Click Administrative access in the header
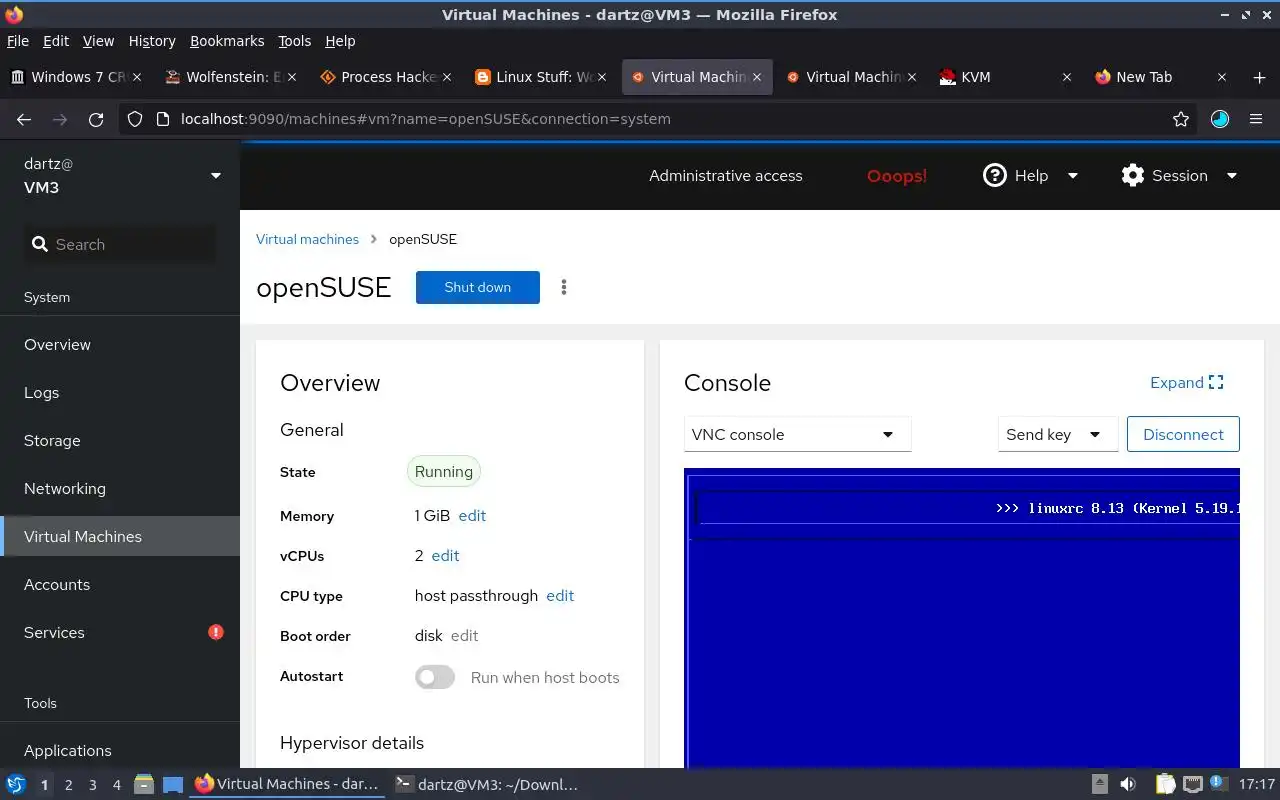Screen dimensions: 1280x800 click(726, 176)
